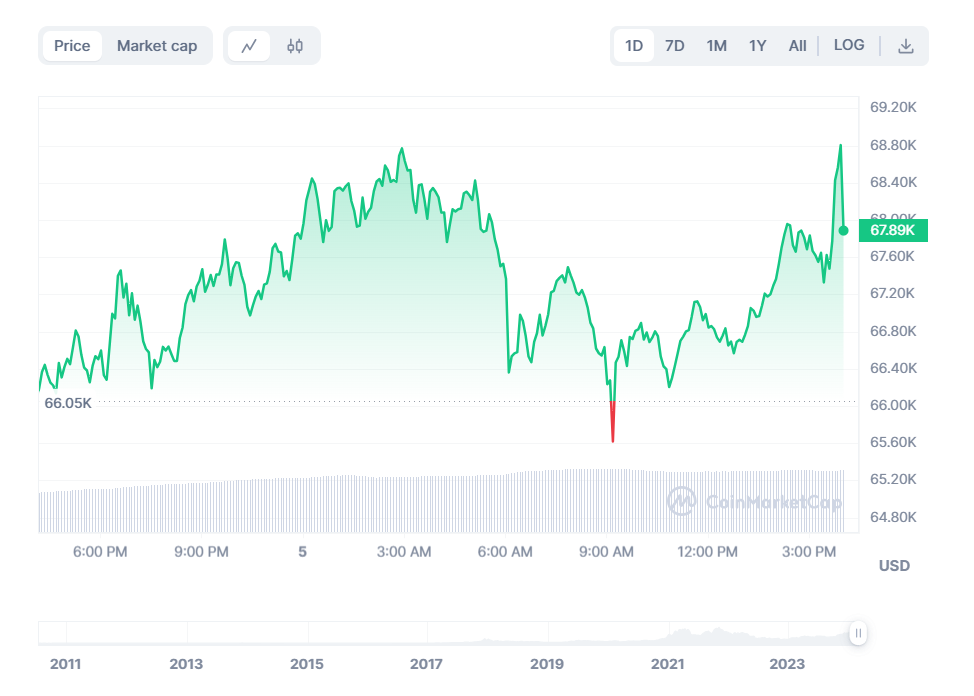Download chart data icon
974x696 pixels.
(x=905, y=46)
